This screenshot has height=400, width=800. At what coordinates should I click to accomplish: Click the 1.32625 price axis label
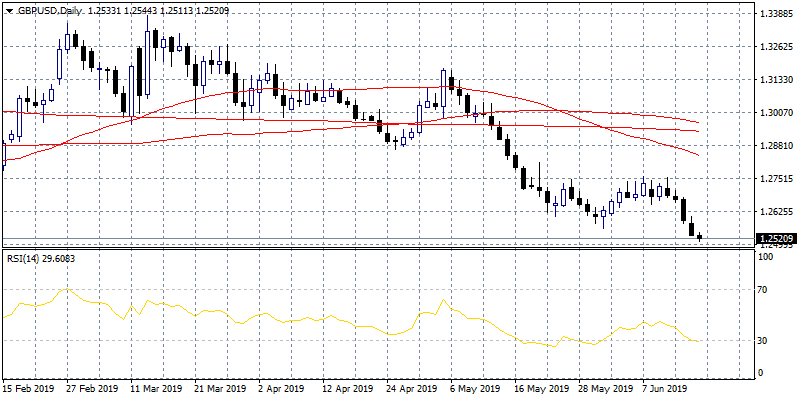[x=777, y=47]
